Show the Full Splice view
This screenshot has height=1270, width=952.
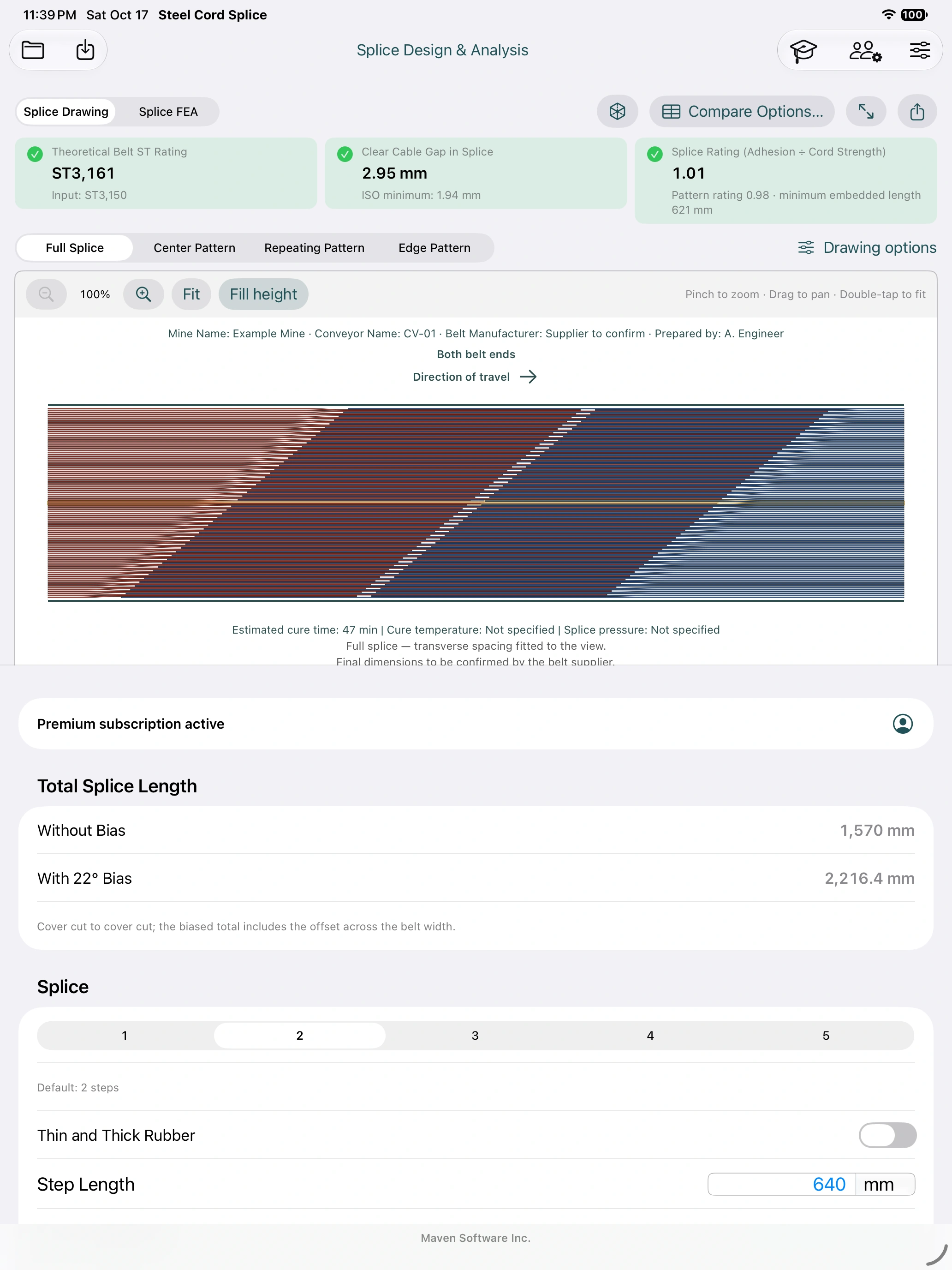(x=75, y=247)
